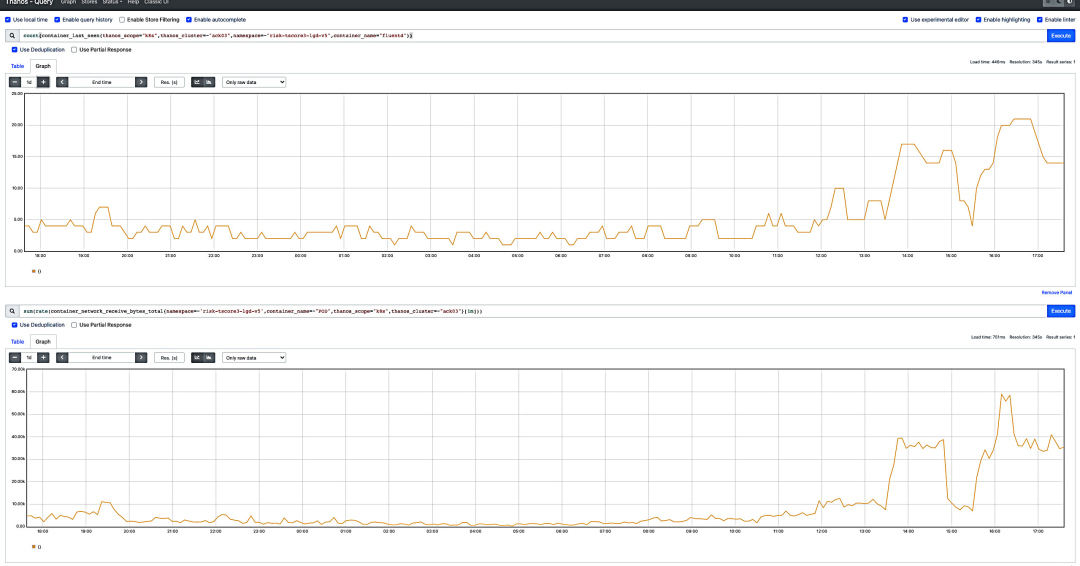Viewport: 1080px width, 566px height.
Task: Enable Store Filtering checkbox
Action: pos(122,20)
